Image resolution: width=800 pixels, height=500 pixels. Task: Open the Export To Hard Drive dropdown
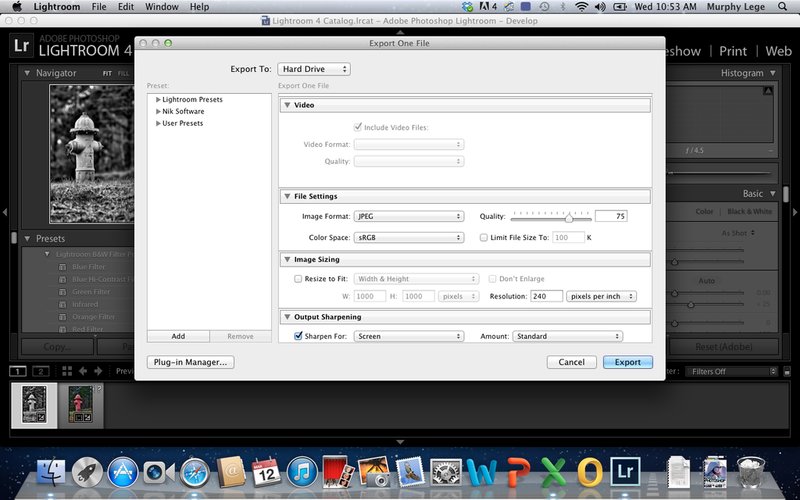pyautogui.click(x=314, y=69)
